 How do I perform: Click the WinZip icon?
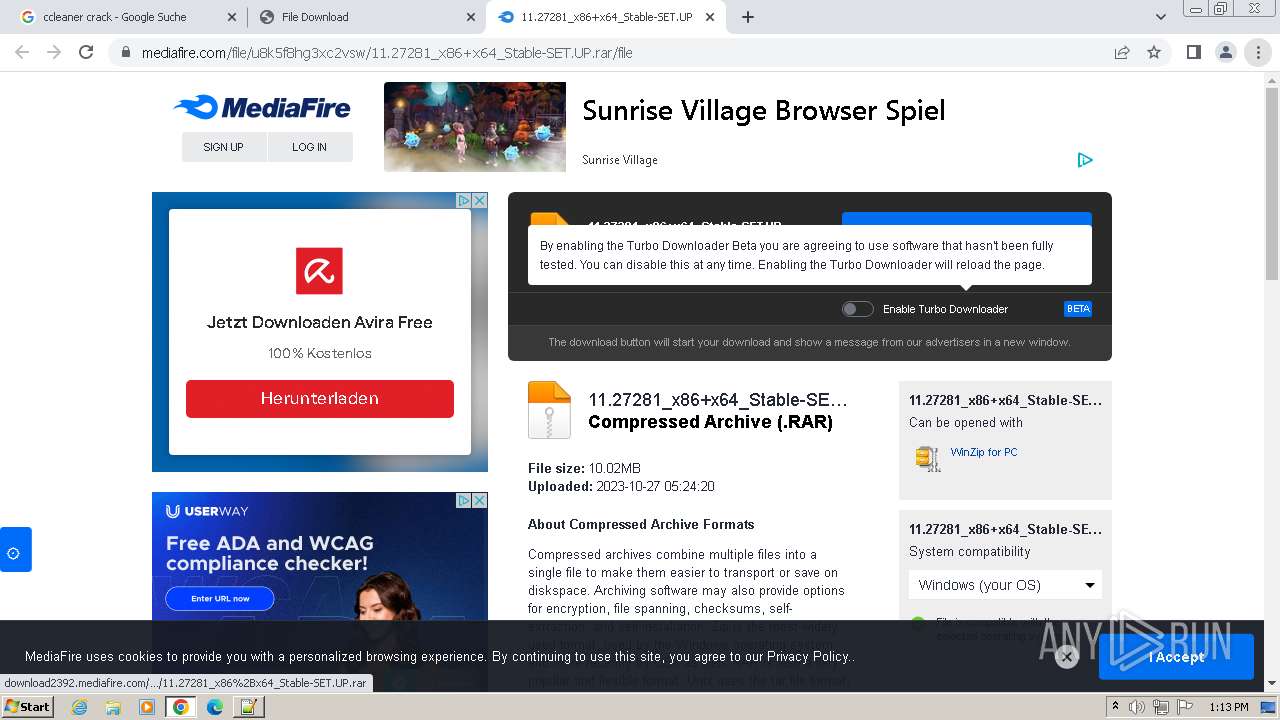pos(928,458)
